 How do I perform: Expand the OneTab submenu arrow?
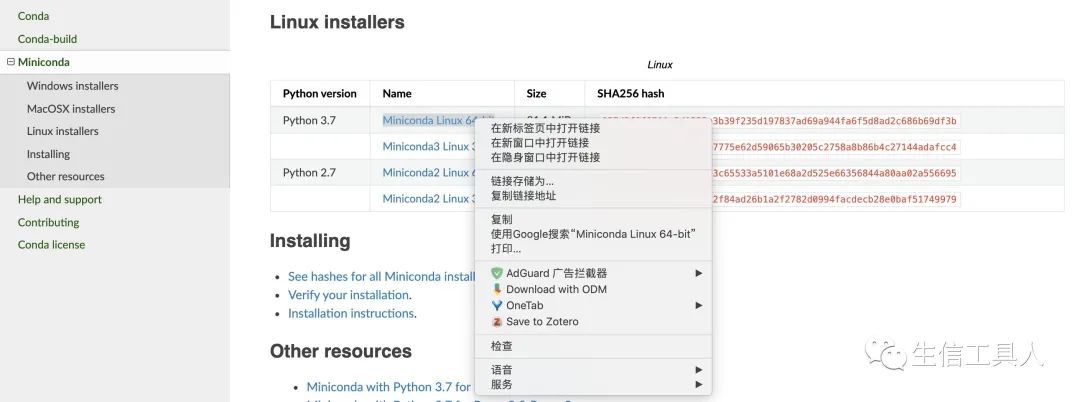click(x=698, y=306)
